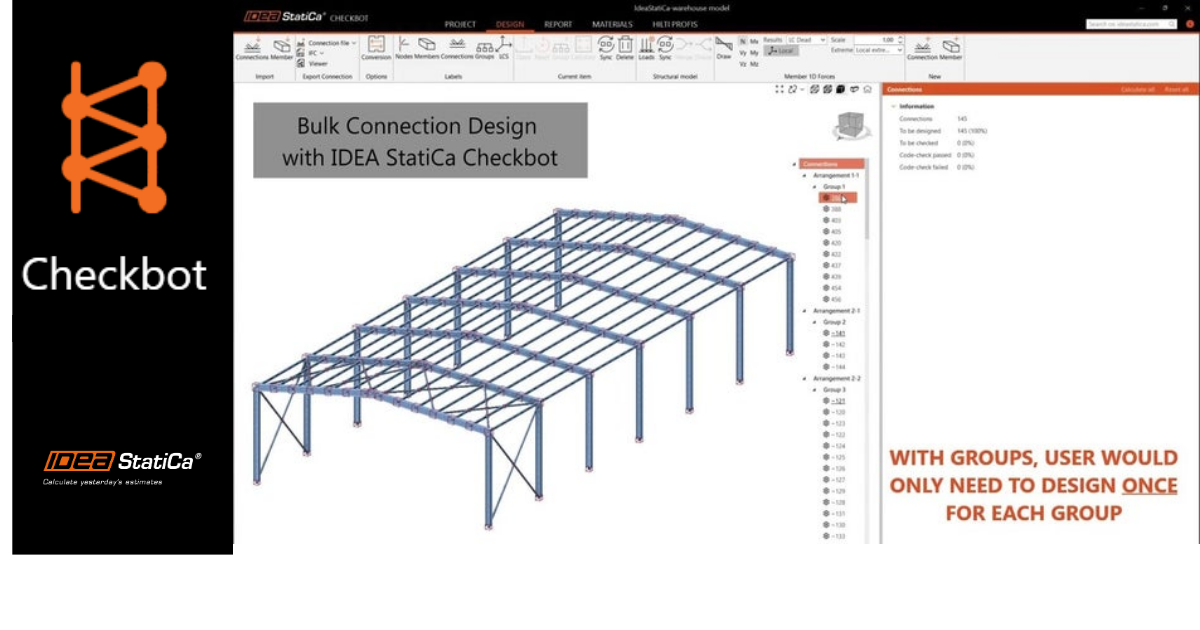Select connection 388 in Group 1
The height and width of the screenshot is (630, 1200).
[x=832, y=209]
